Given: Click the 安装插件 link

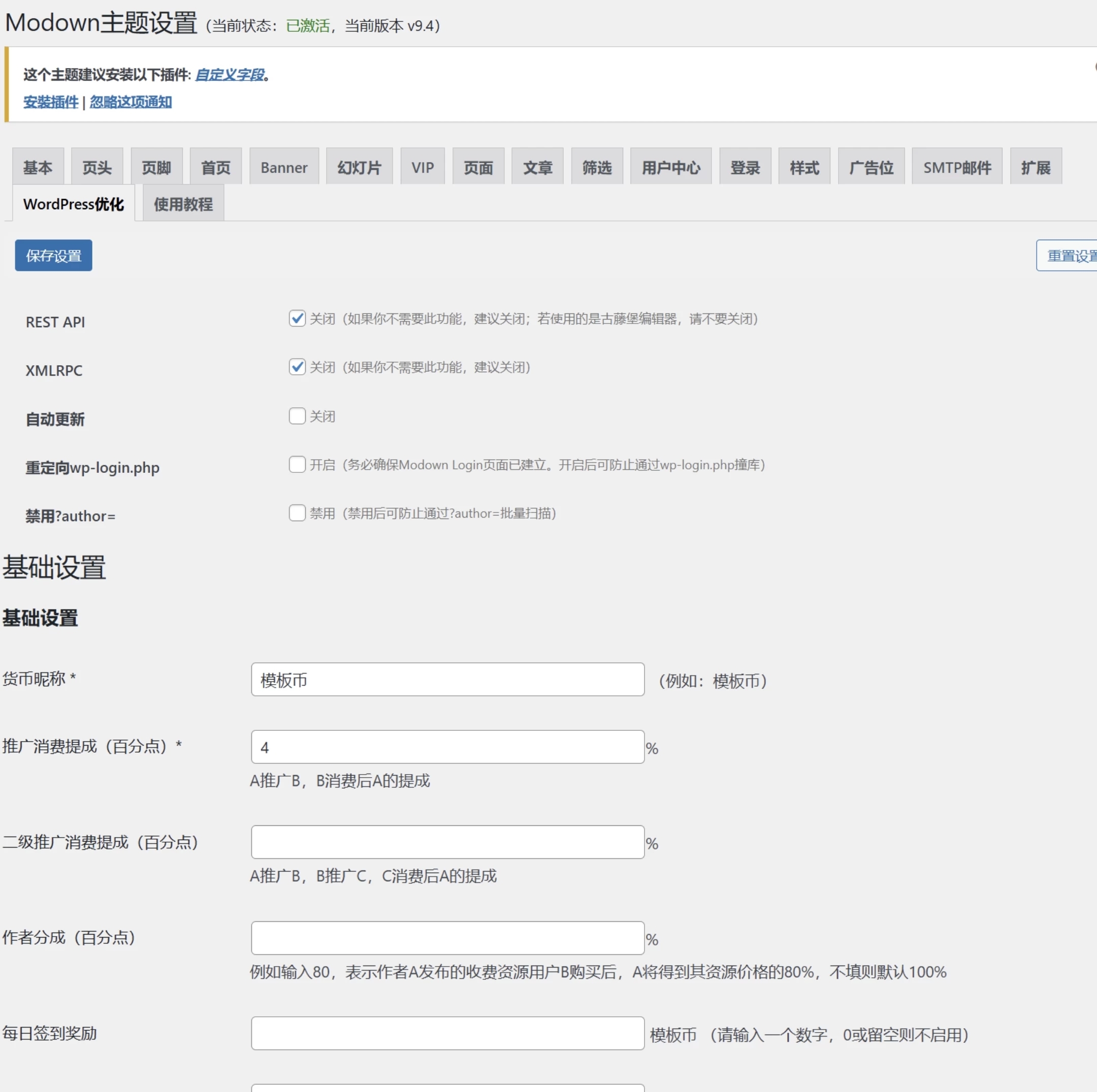Looking at the screenshot, I should coord(50,102).
